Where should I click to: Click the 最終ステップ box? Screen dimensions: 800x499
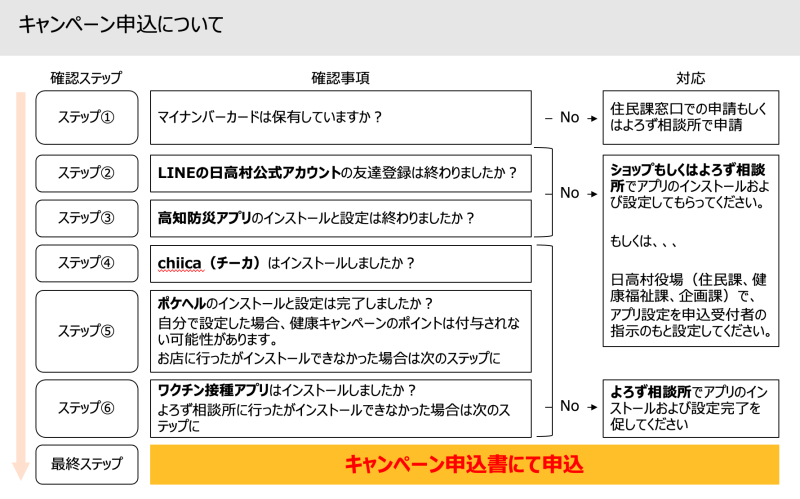coord(86,463)
